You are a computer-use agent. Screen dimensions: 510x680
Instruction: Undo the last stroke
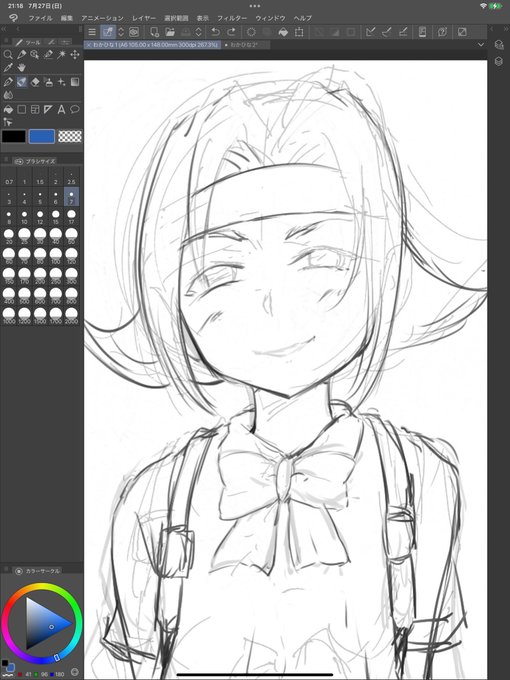pyautogui.click(x=215, y=32)
